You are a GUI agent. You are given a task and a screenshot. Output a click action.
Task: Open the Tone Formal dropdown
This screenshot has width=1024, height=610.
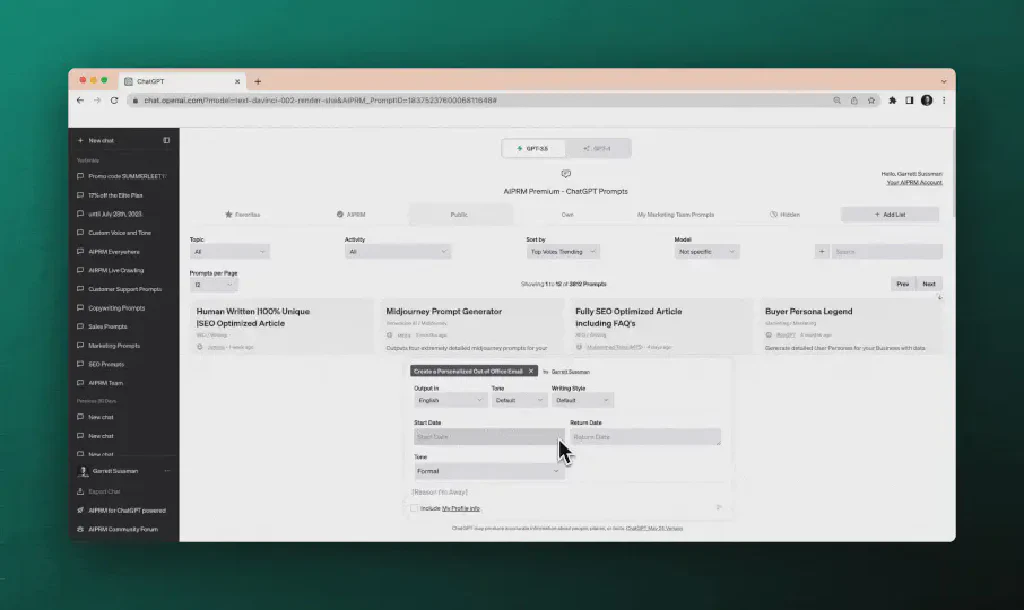(488, 471)
